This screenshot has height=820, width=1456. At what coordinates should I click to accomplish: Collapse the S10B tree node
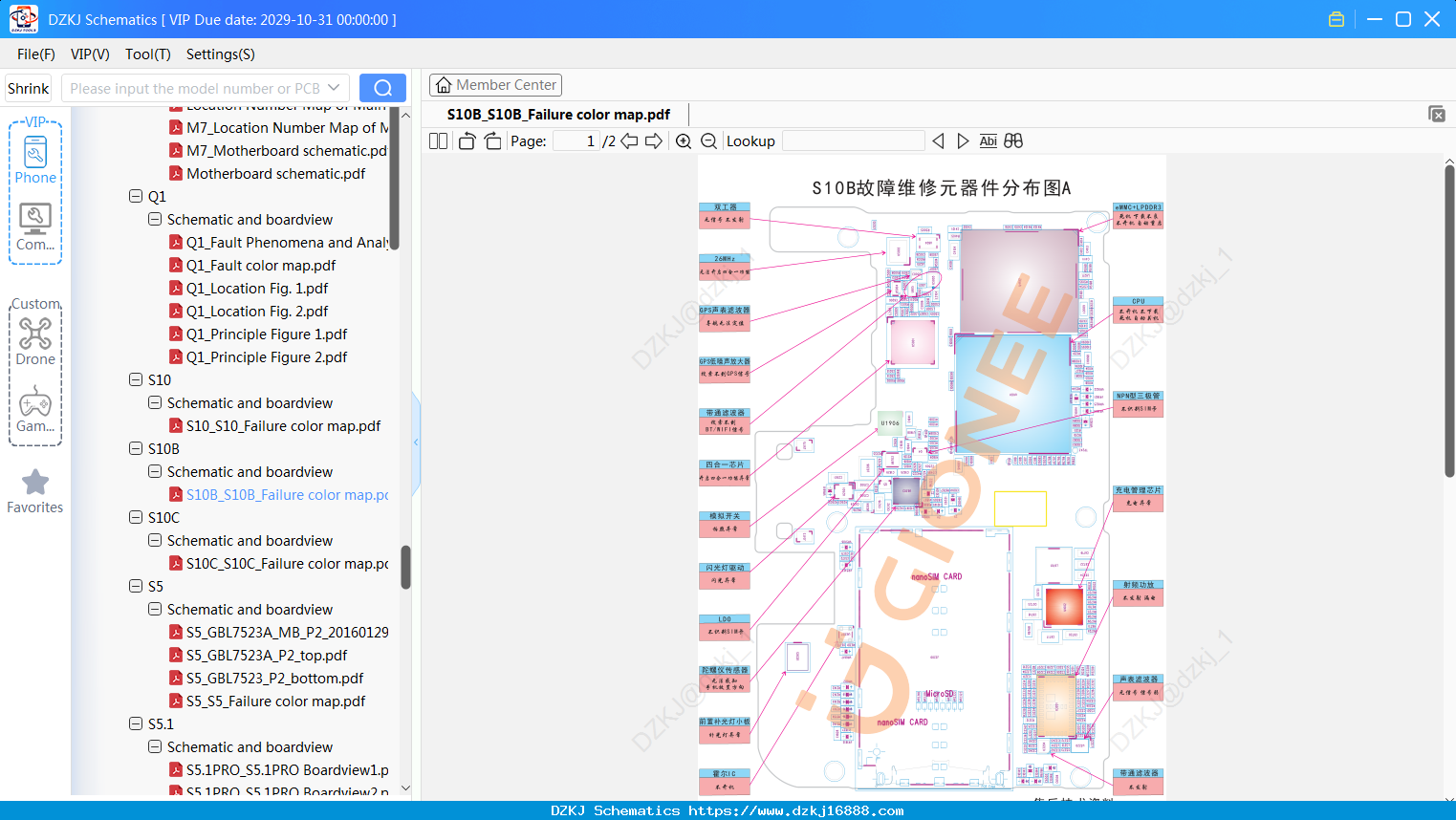[x=136, y=448]
